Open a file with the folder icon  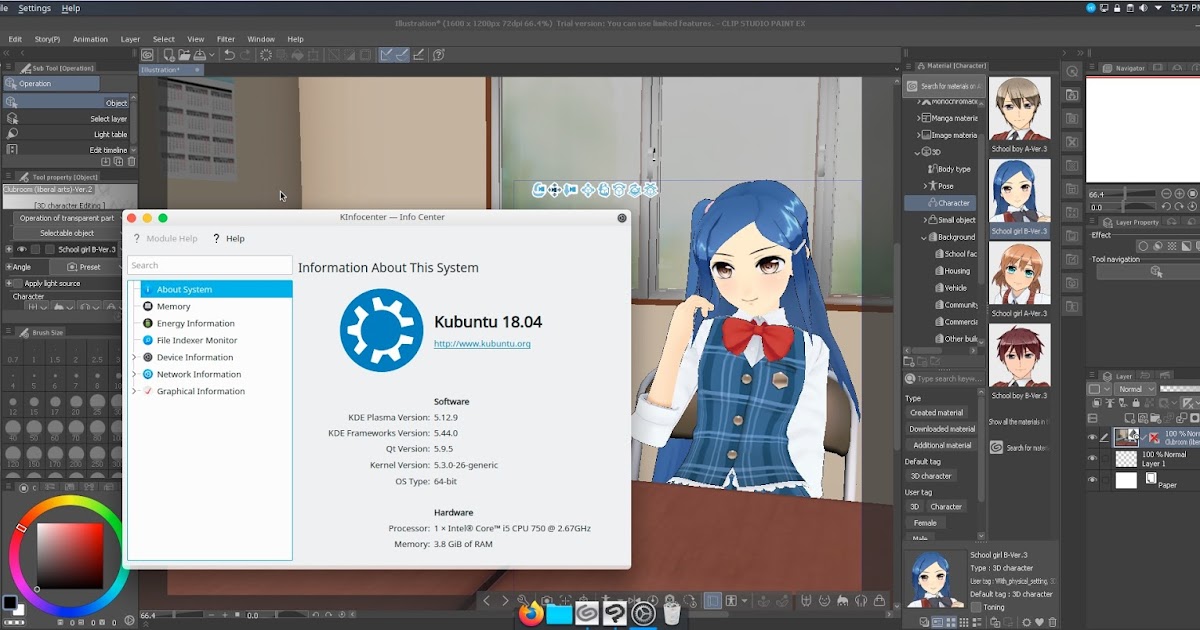[x=185, y=55]
